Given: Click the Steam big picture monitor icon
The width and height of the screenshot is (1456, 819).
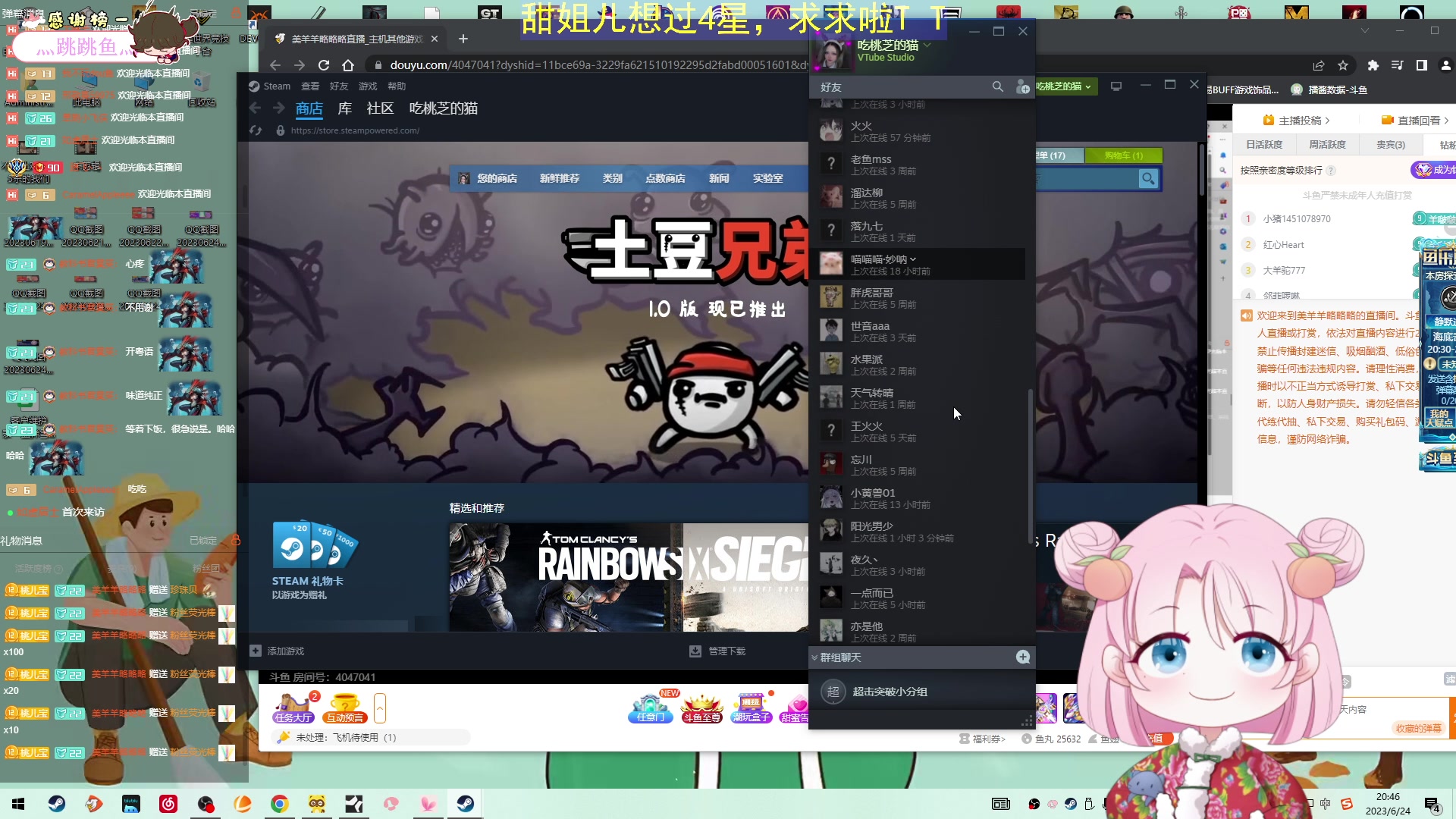Looking at the screenshot, I should click(1116, 86).
